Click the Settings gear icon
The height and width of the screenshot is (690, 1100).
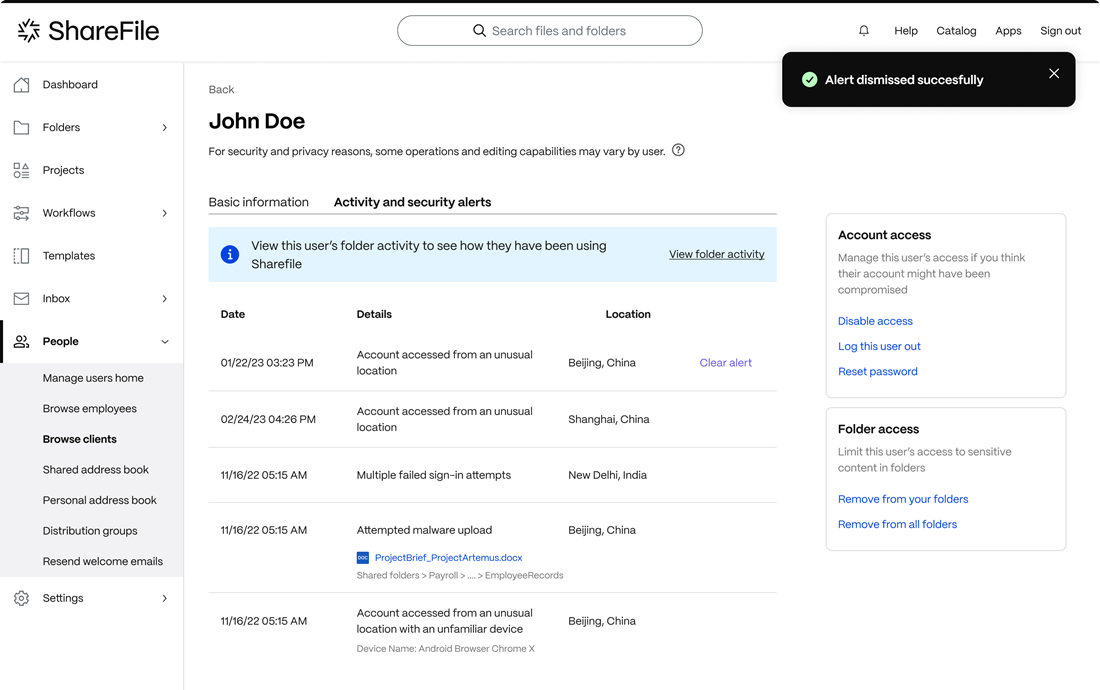tap(22, 598)
